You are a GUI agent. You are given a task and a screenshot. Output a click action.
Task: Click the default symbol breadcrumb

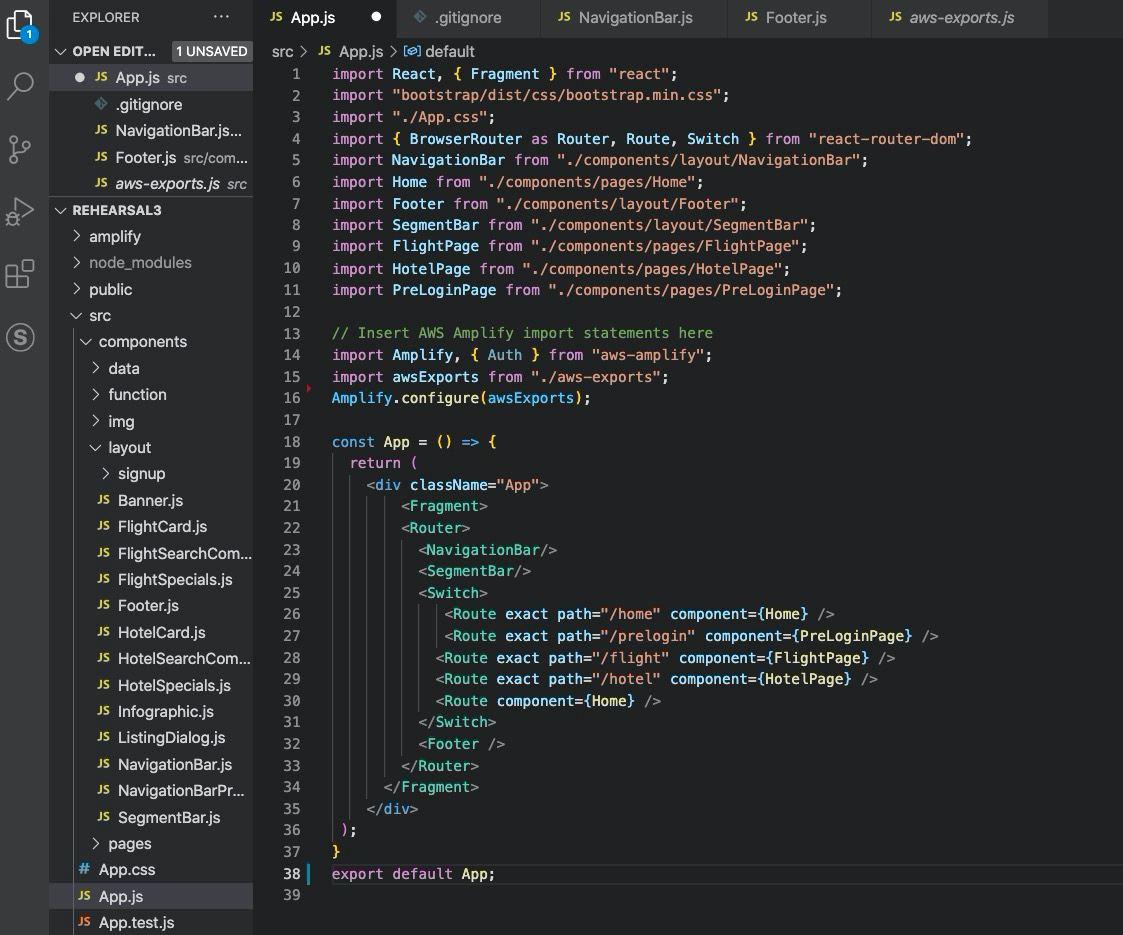449,51
